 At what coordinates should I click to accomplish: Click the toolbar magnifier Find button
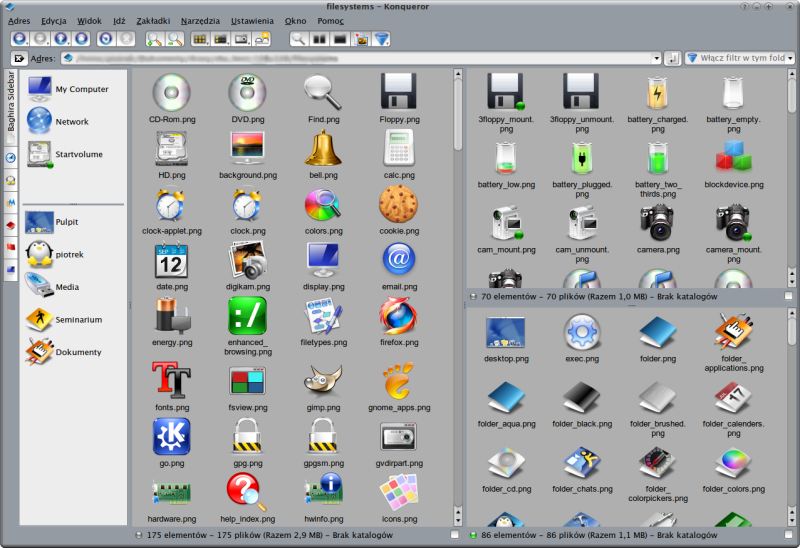pyautogui.click(x=298, y=39)
